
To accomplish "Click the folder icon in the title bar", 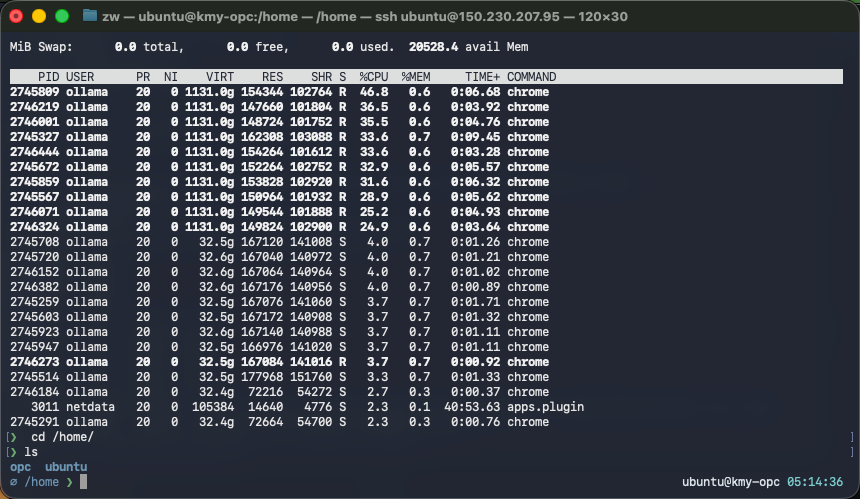I will (89, 15).
